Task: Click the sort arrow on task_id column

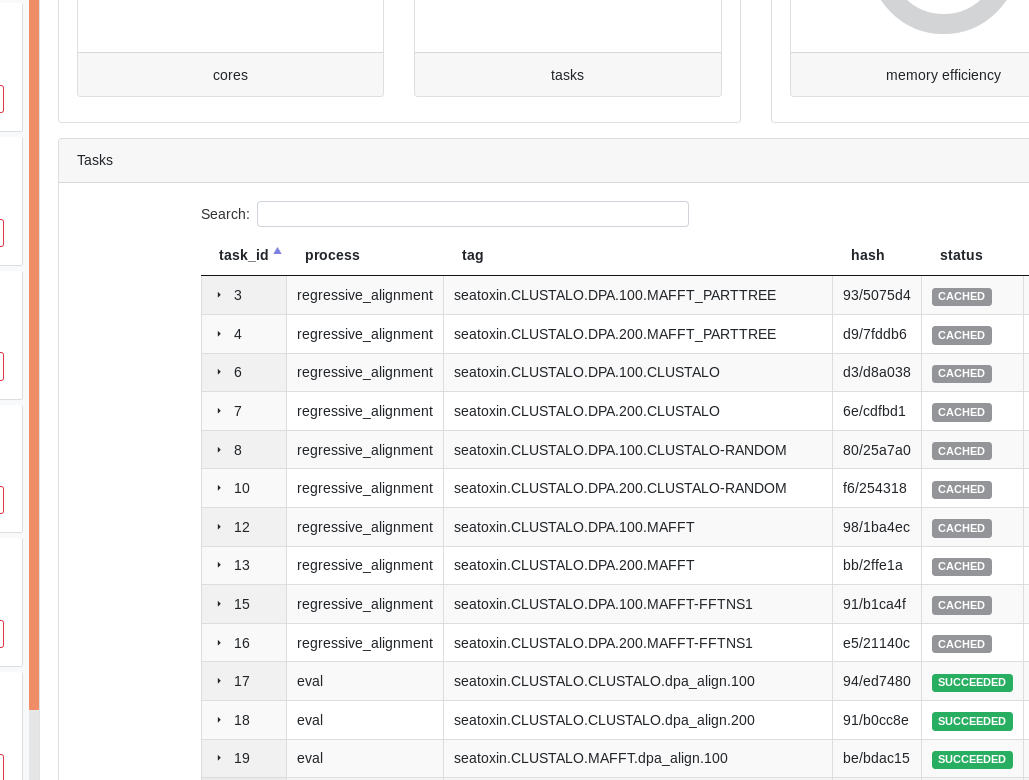Action: 278,251
